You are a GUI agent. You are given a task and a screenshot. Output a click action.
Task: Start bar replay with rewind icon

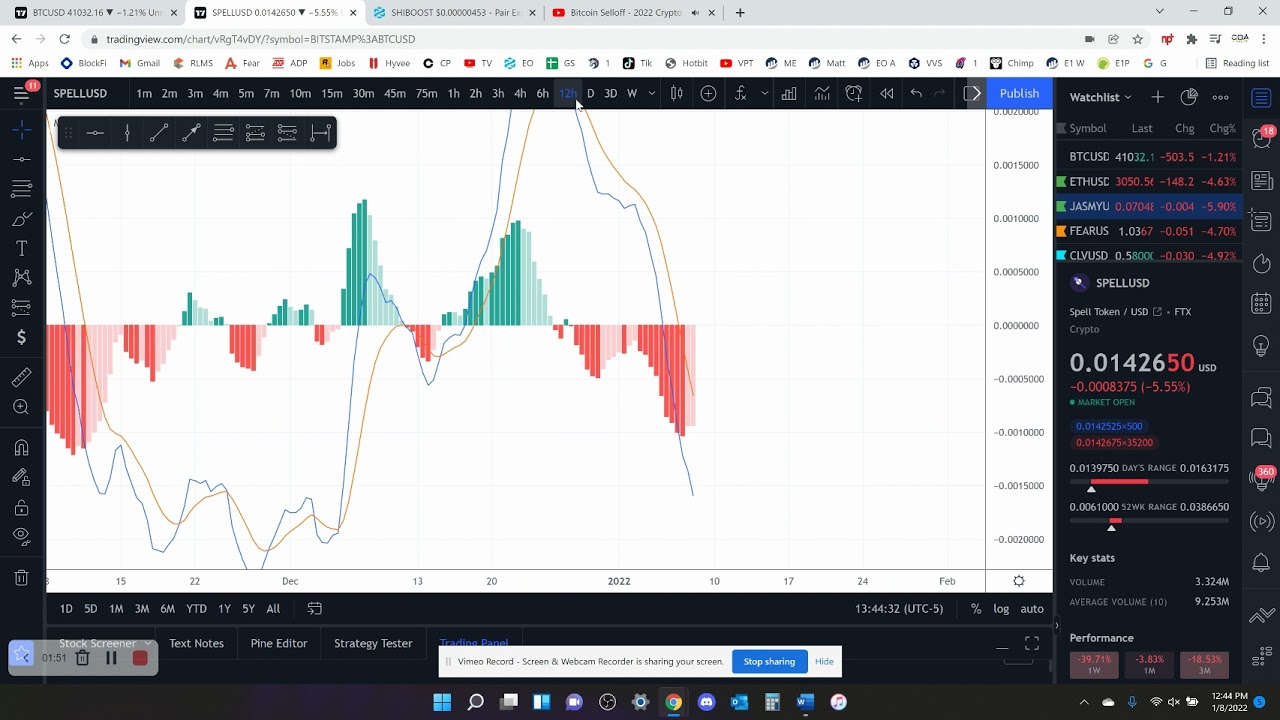(x=887, y=93)
